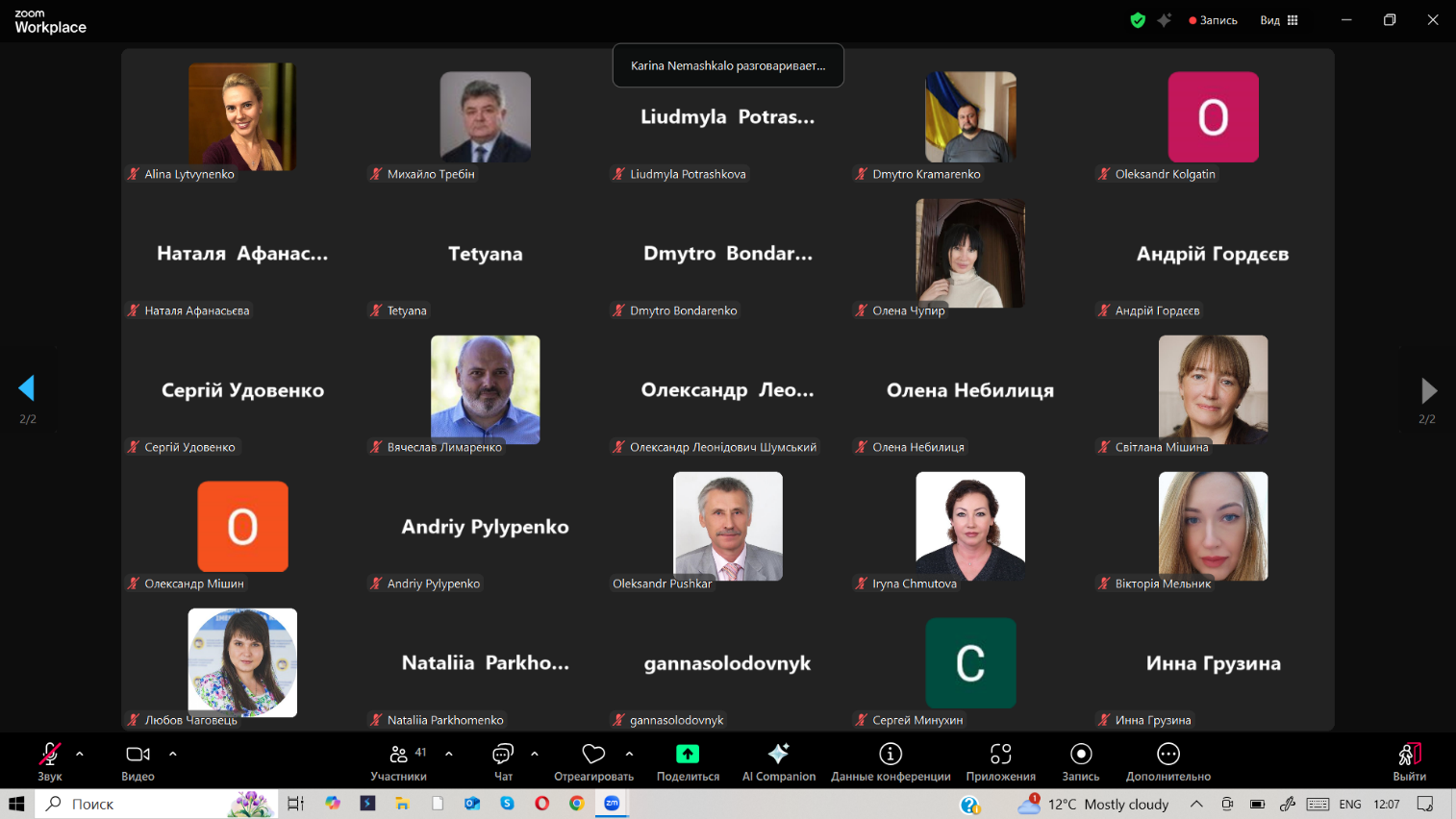This screenshot has width=1456, height=819.
Task: Open File Explorer from the taskbar
Action: point(402,804)
